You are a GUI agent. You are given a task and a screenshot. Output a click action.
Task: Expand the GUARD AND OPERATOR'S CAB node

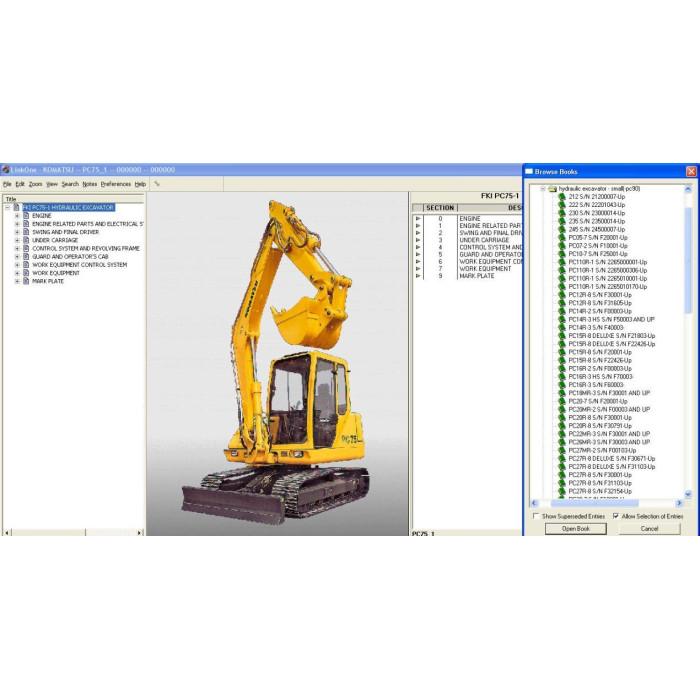coord(17,257)
